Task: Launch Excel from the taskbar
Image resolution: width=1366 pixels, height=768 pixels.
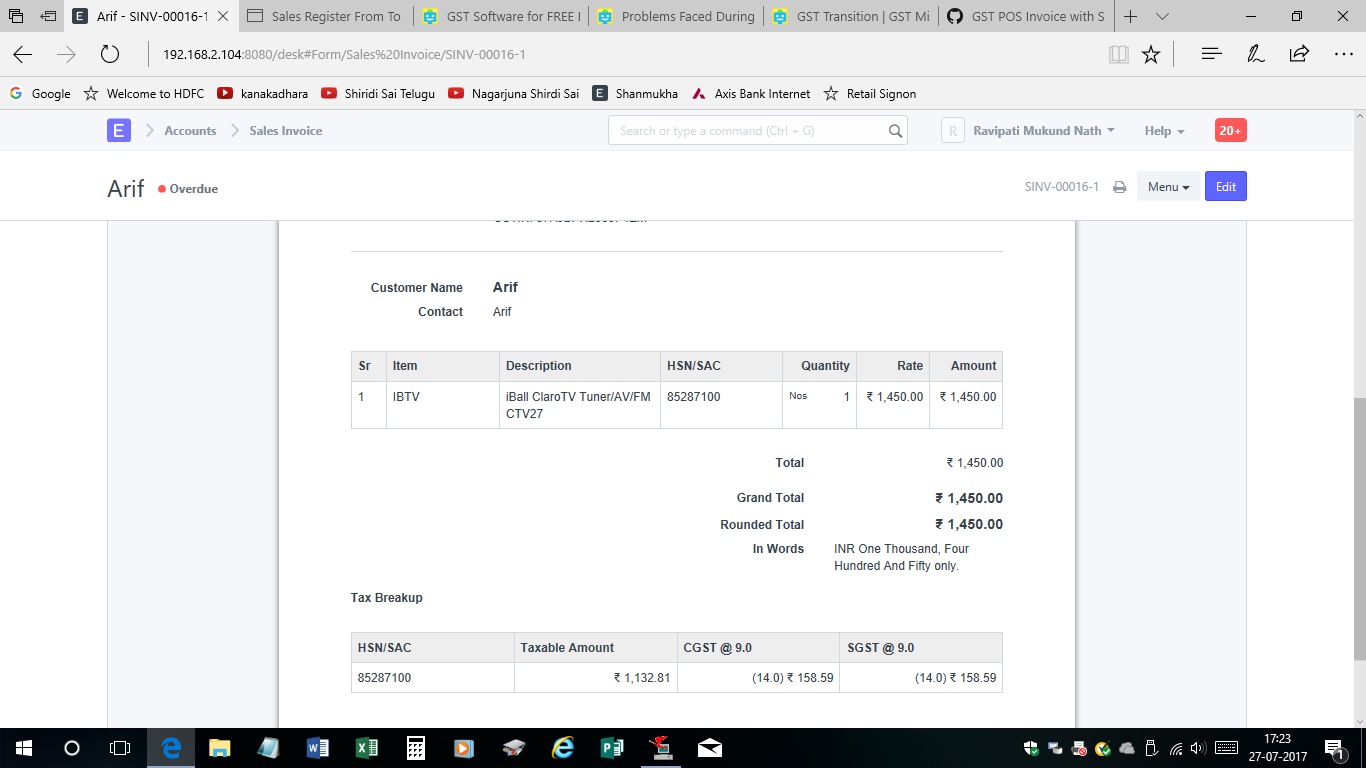Action: [x=366, y=747]
